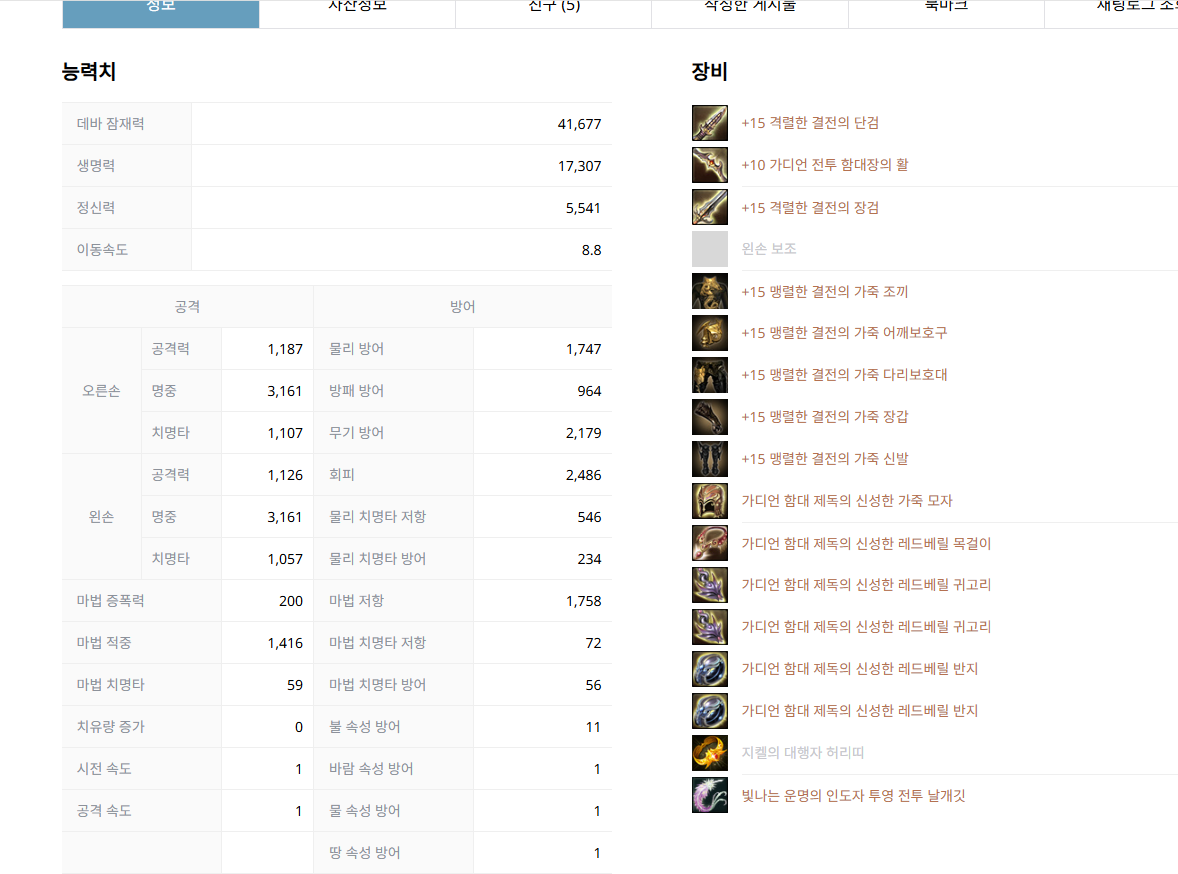
Task: Click the 가죽 어깨보호구 shoulder icon
Action: (709, 333)
